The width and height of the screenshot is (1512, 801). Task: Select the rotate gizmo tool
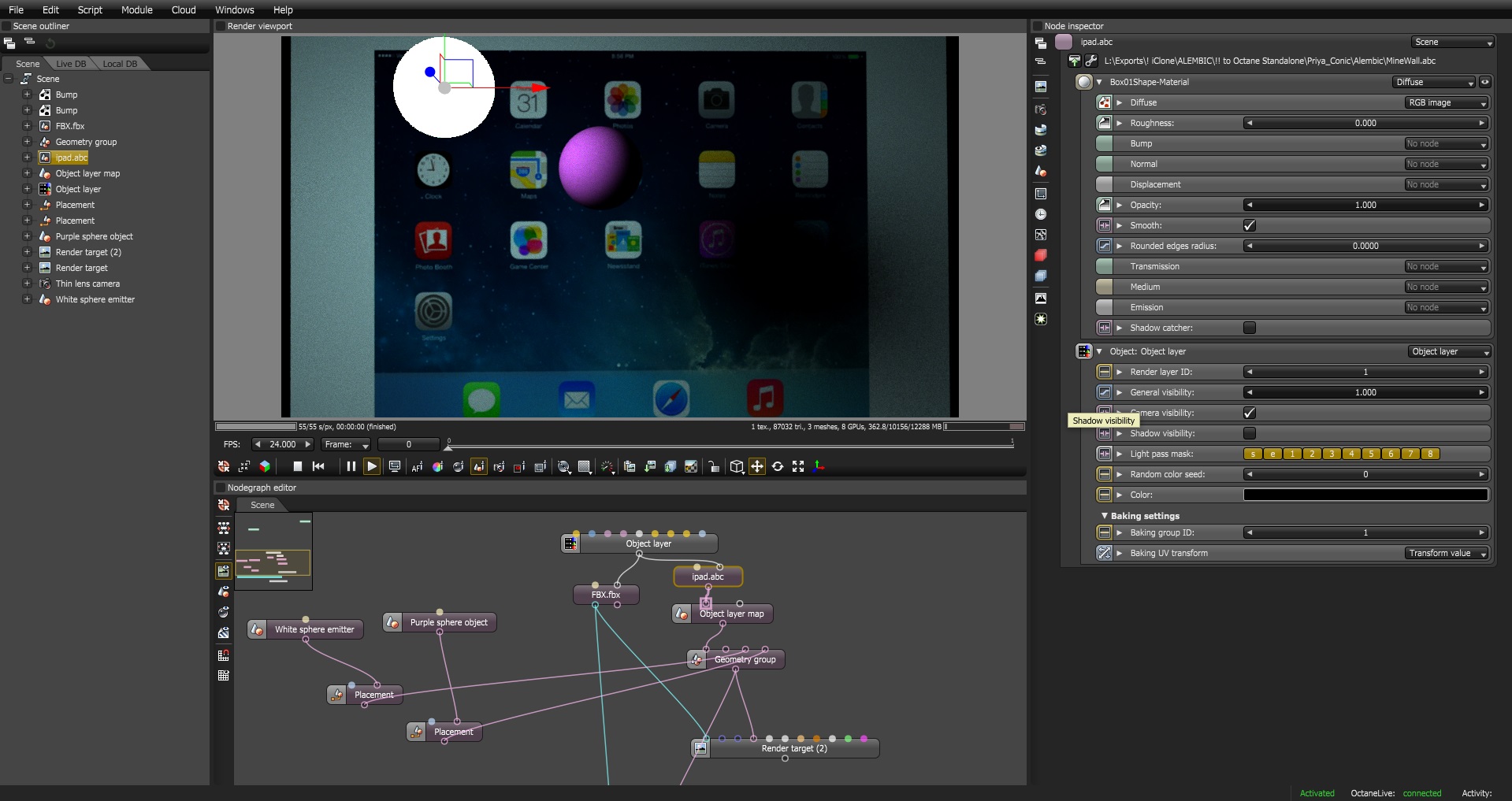click(778, 466)
